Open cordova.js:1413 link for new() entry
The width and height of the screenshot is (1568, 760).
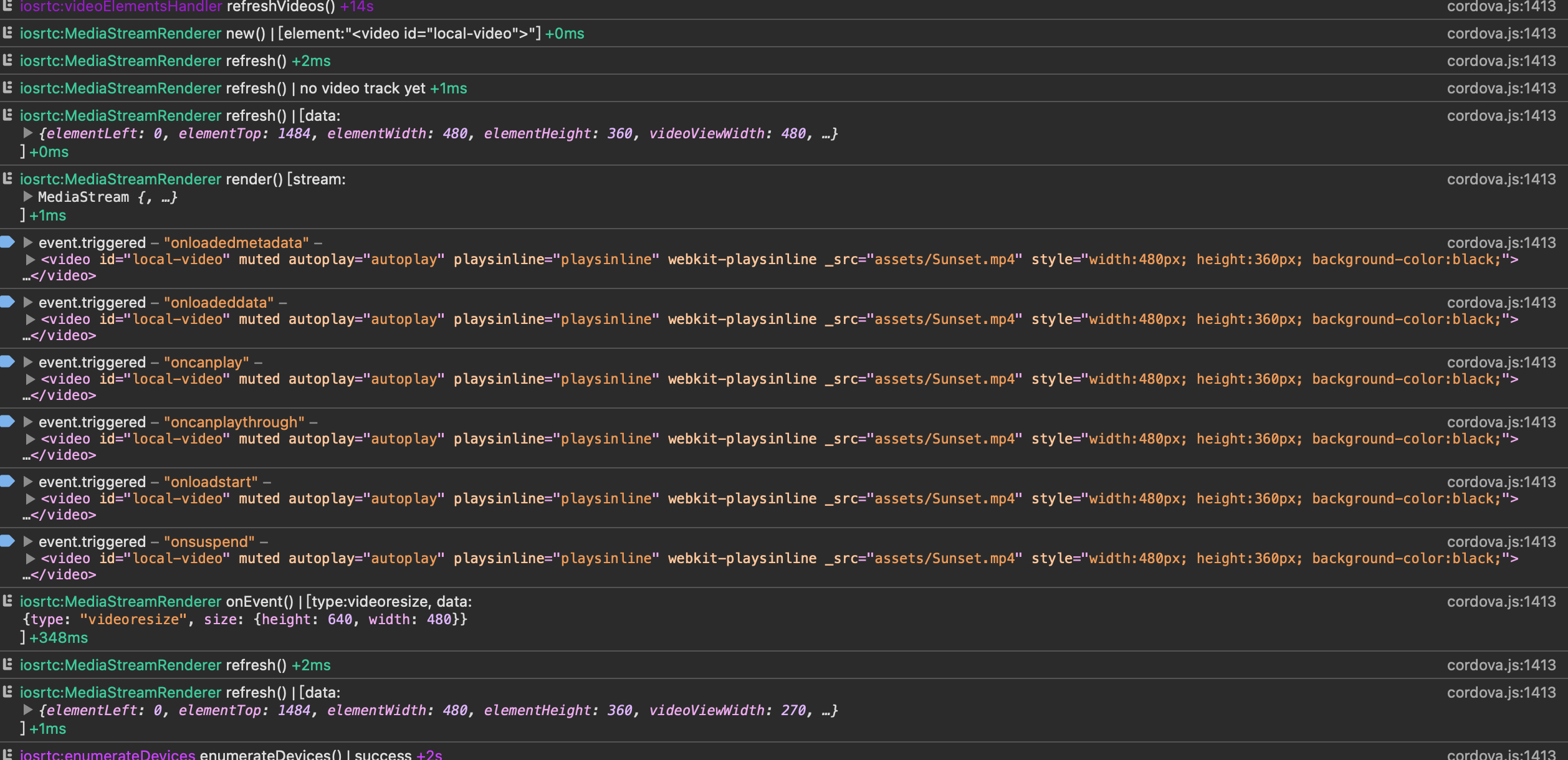click(x=1501, y=33)
